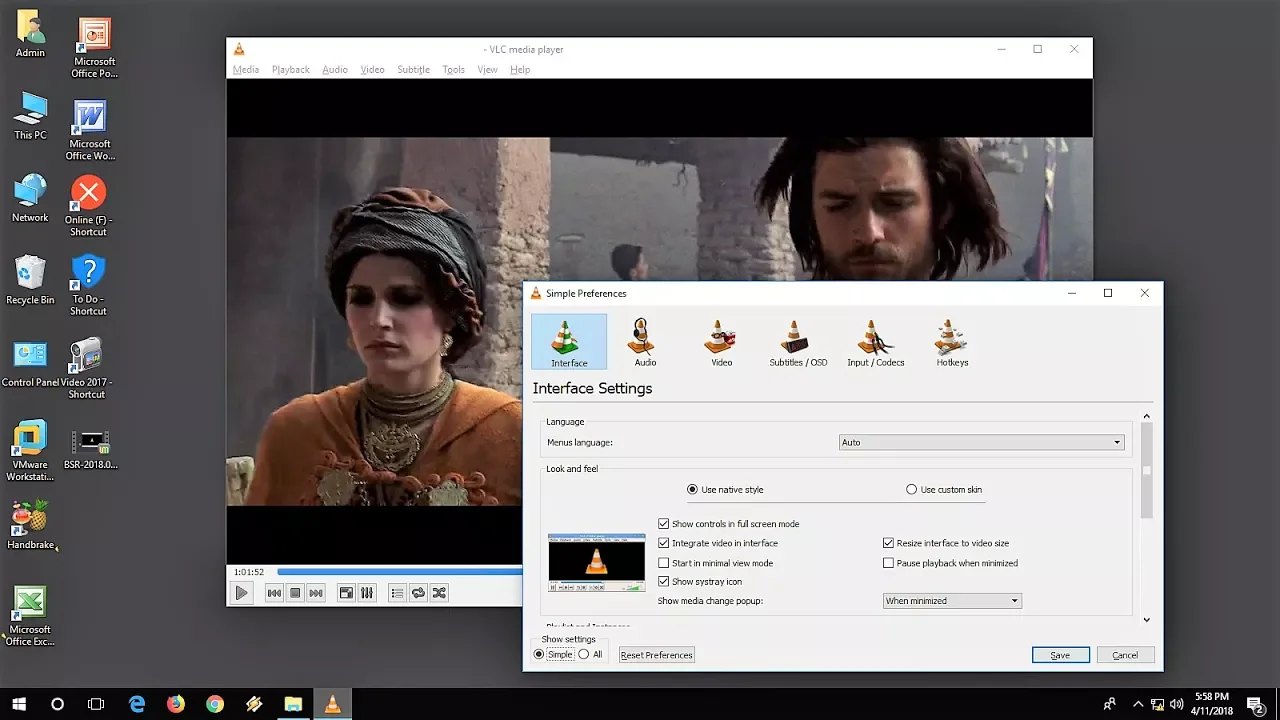Click the Save button in preferences

coord(1060,655)
